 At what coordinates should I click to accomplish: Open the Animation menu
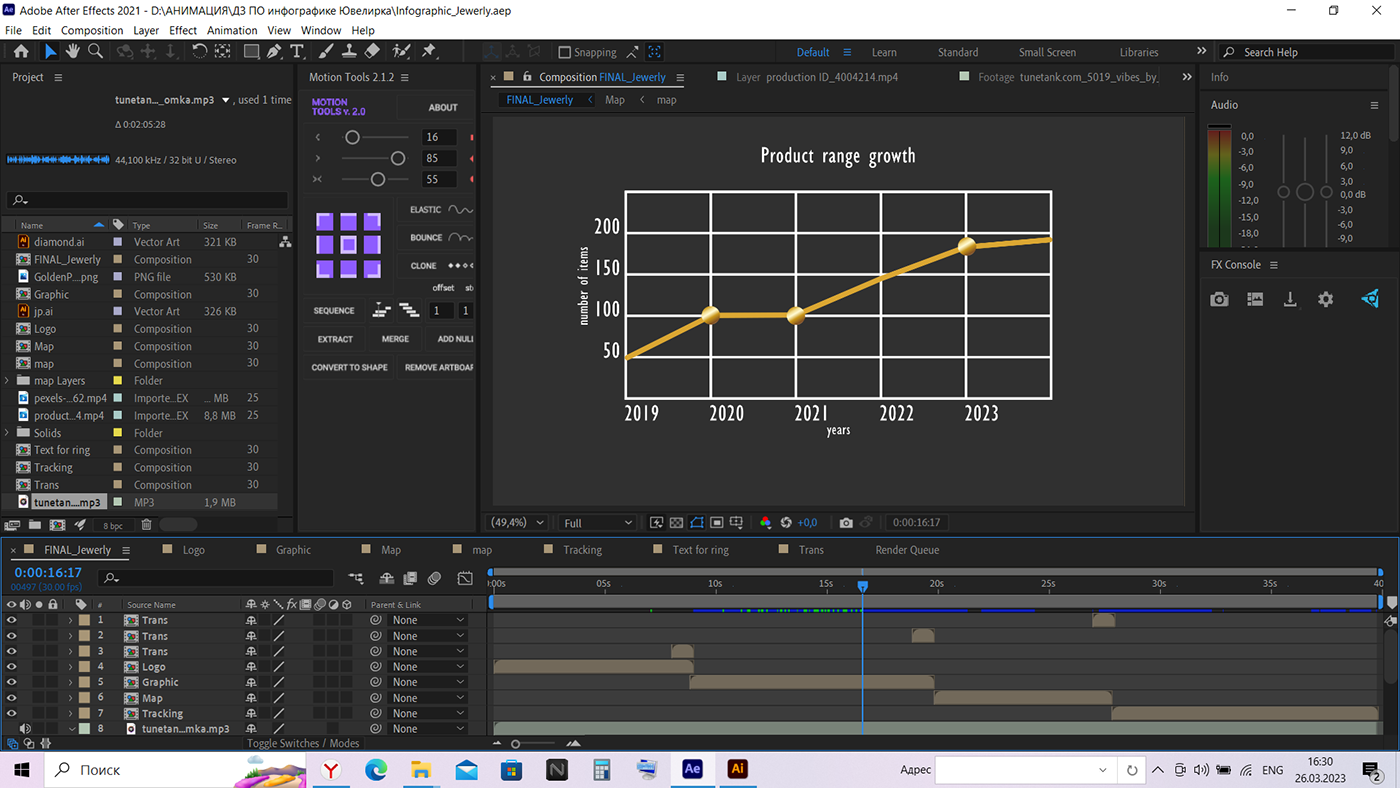(232, 30)
